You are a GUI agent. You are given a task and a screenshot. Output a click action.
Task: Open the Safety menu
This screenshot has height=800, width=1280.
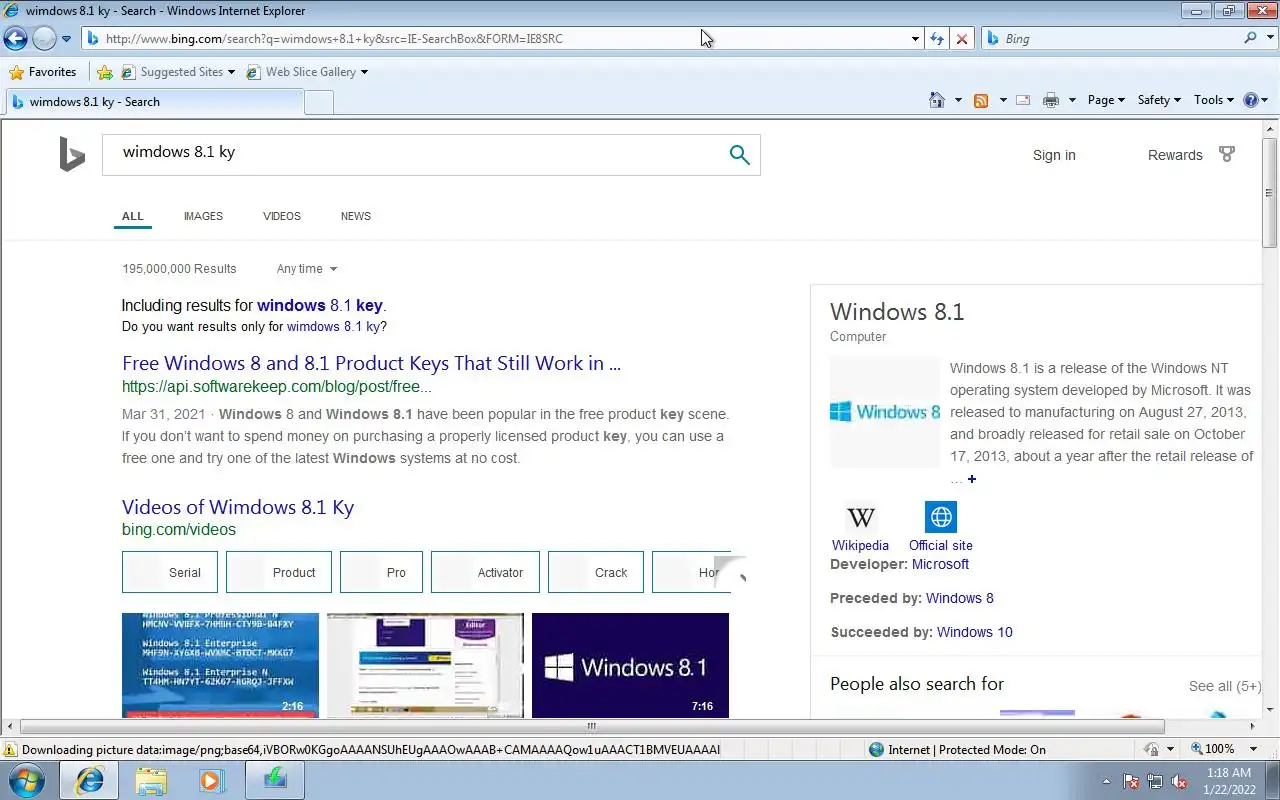(x=1159, y=100)
